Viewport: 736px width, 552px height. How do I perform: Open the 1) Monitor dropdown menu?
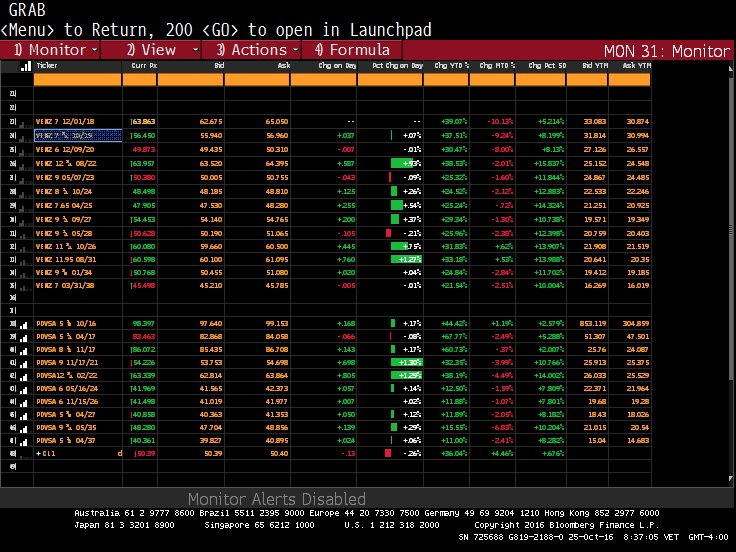pos(50,50)
